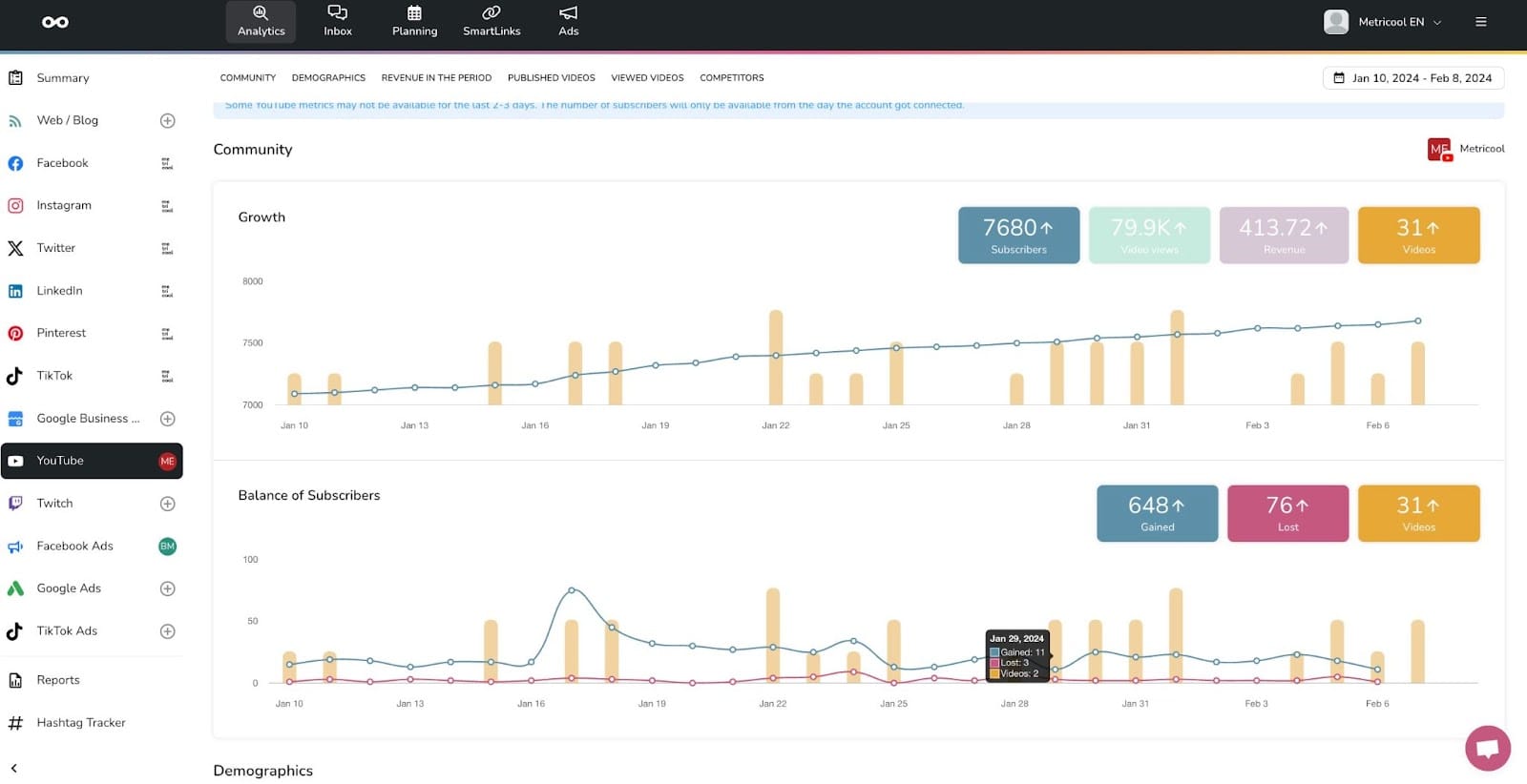
Task: Open Hashtag Tracker in sidebar
Action: click(80, 723)
